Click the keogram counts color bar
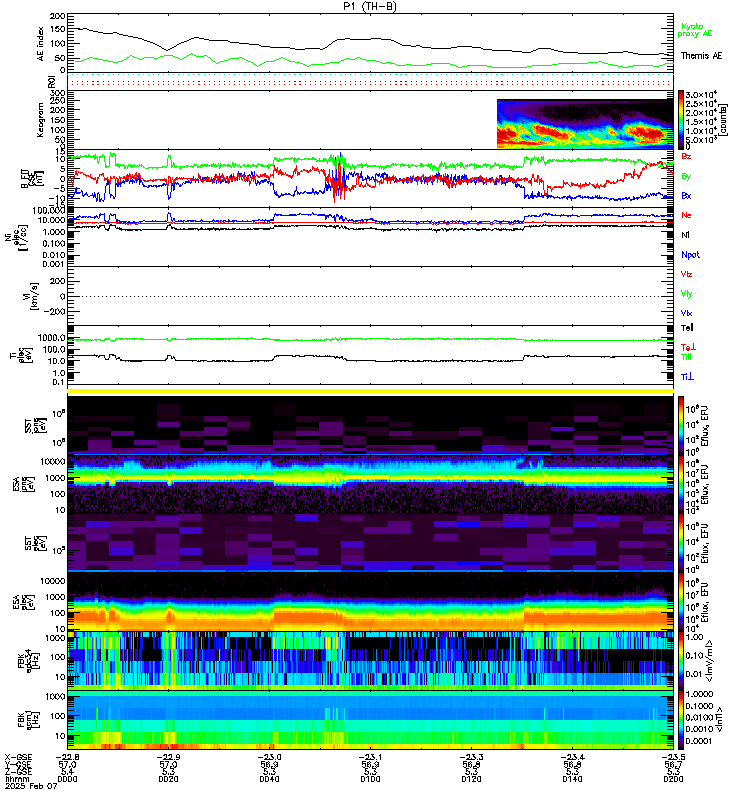Screen dimensions: 750x800 pos(681,120)
